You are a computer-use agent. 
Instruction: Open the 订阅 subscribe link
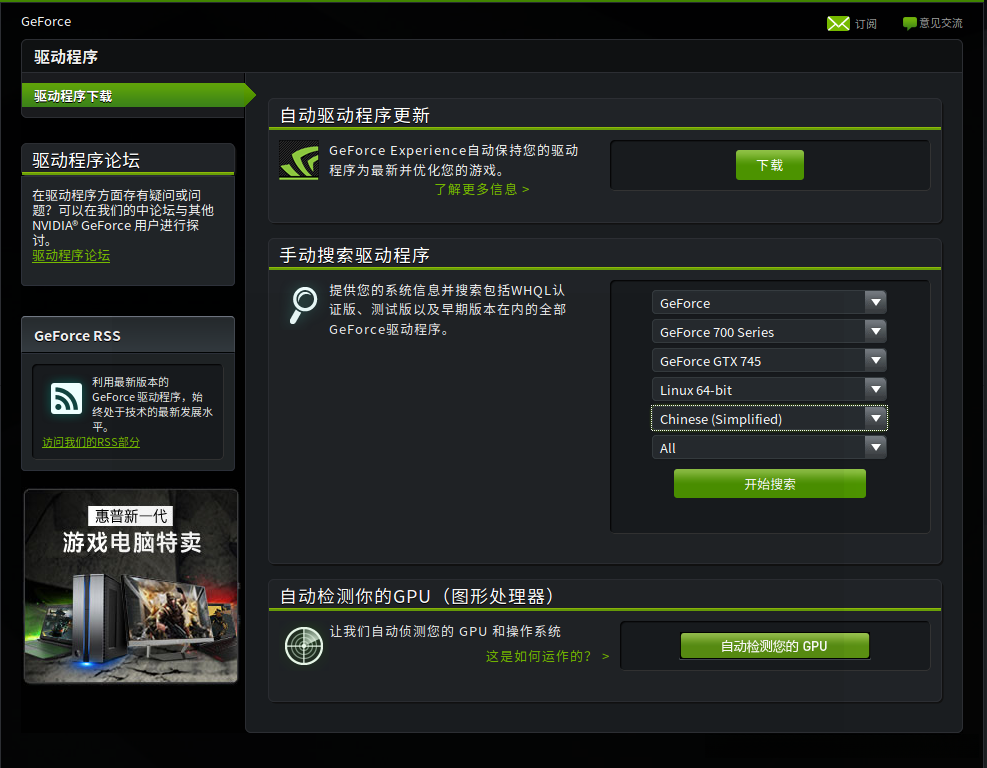pyautogui.click(x=866, y=24)
